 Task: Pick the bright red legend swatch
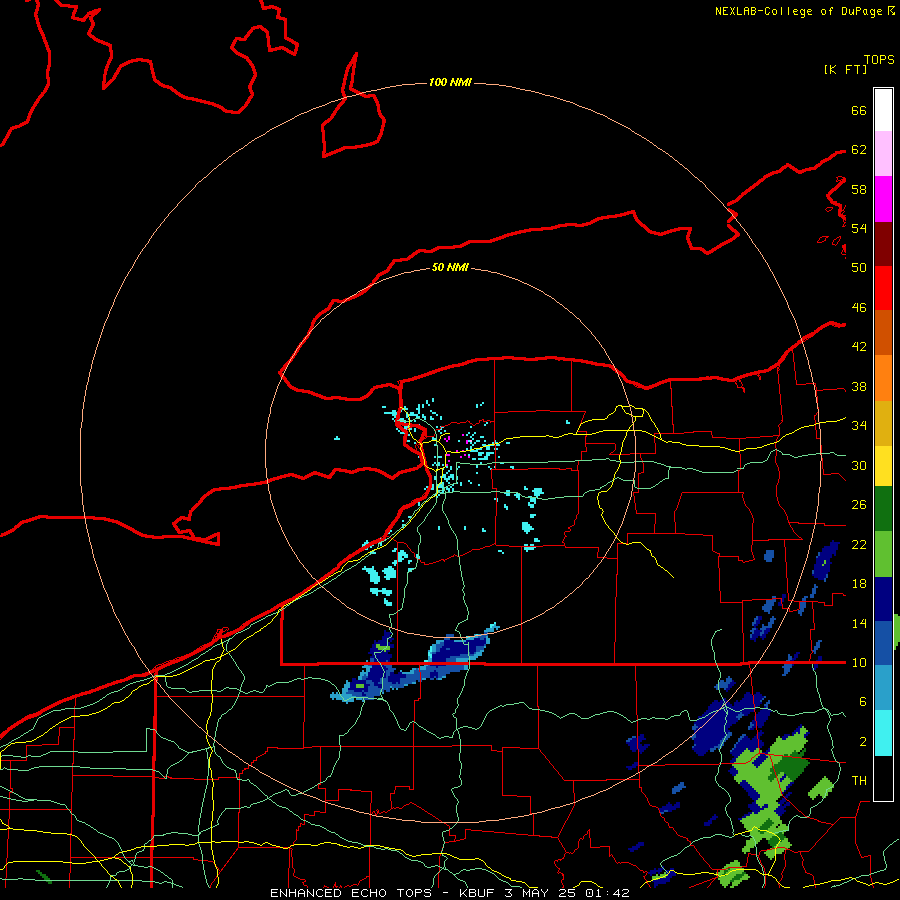click(883, 288)
